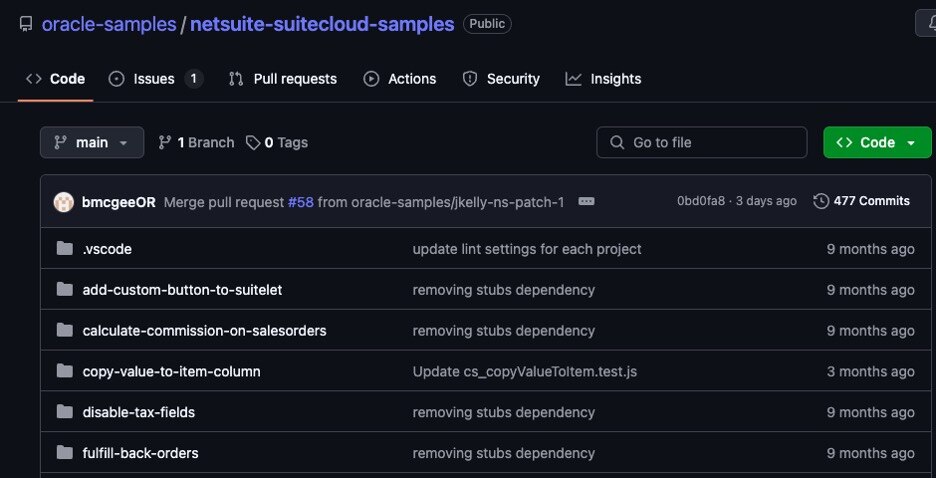Expand commit message ellipsis button
Image resolution: width=936 pixels, height=478 pixels.
(586, 202)
